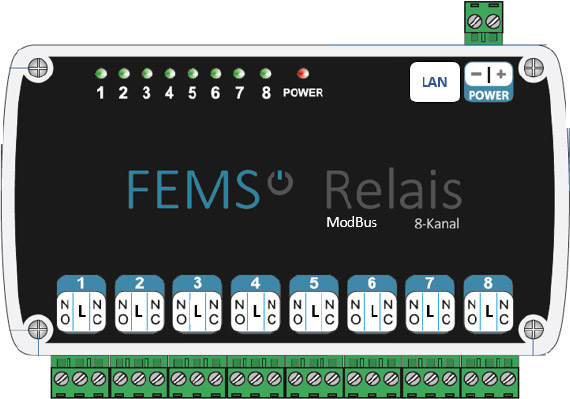Image resolution: width=570 pixels, height=399 pixels.
Task: Click the green LED above number 2
Action: [x=124, y=74]
